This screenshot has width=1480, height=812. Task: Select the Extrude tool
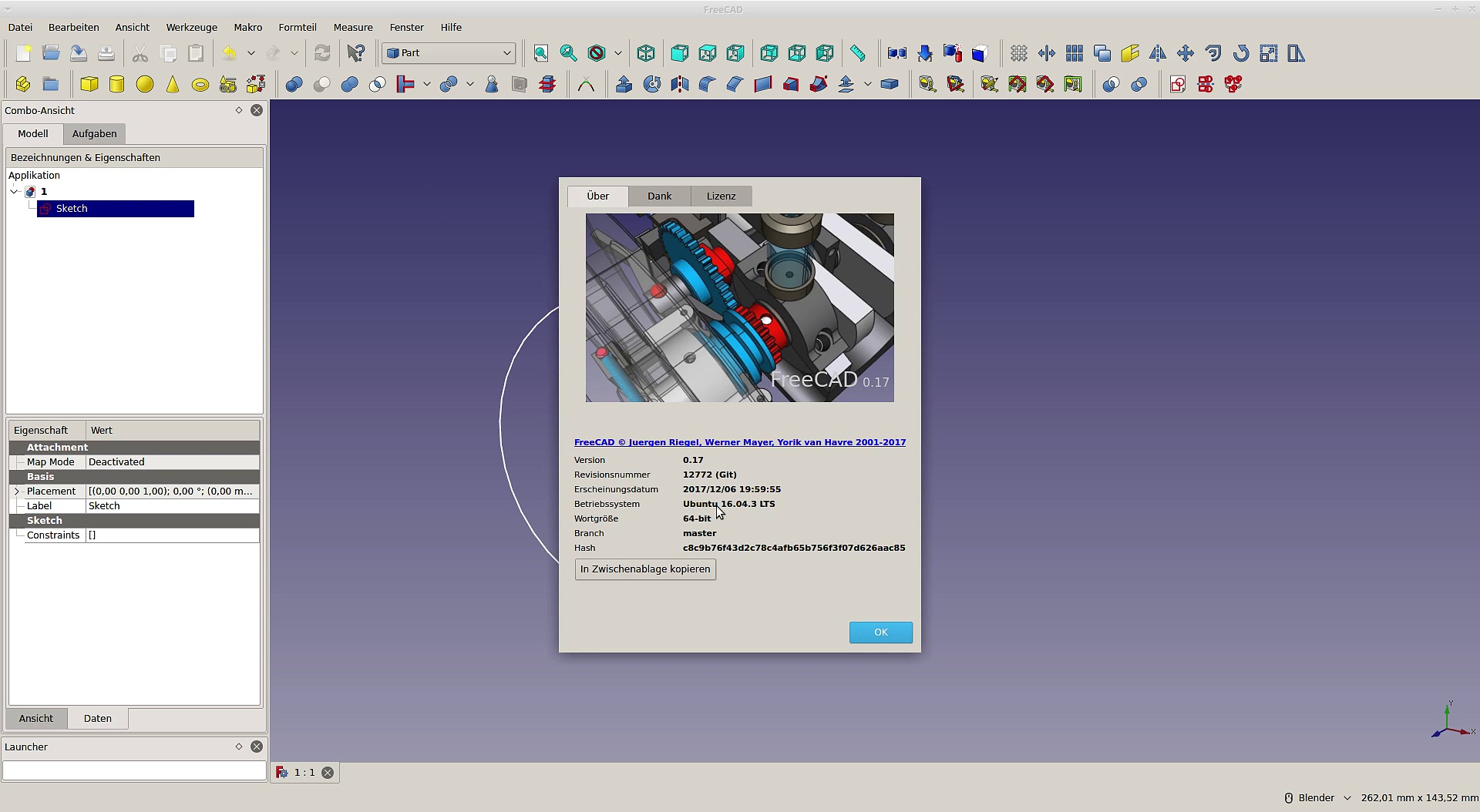coord(624,84)
